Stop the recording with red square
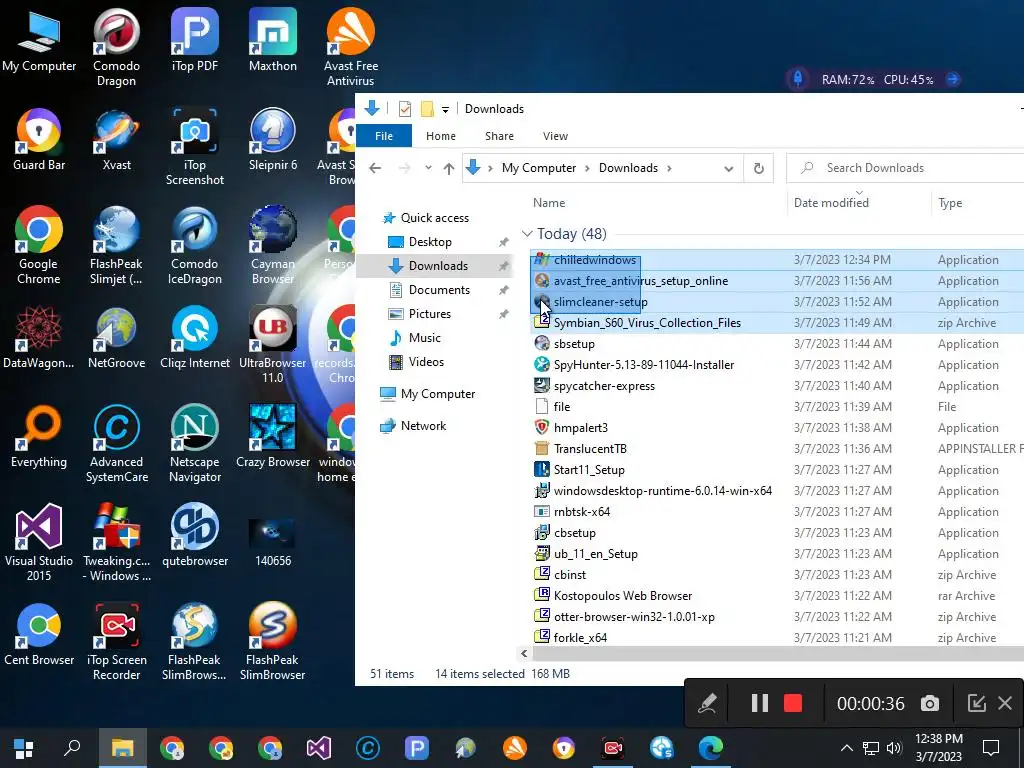Image resolution: width=1024 pixels, height=768 pixels. tap(793, 703)
